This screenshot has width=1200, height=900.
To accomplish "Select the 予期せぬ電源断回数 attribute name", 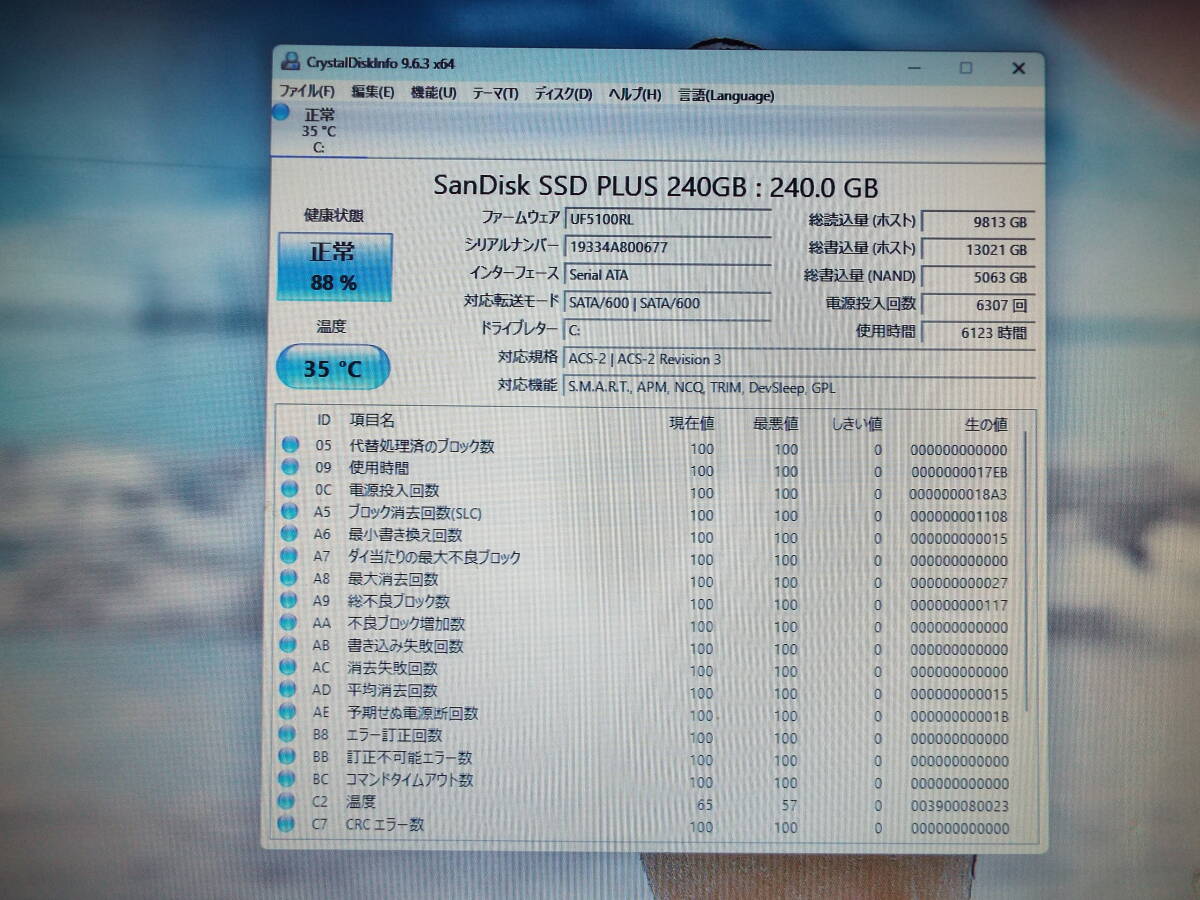I will 412,713.
